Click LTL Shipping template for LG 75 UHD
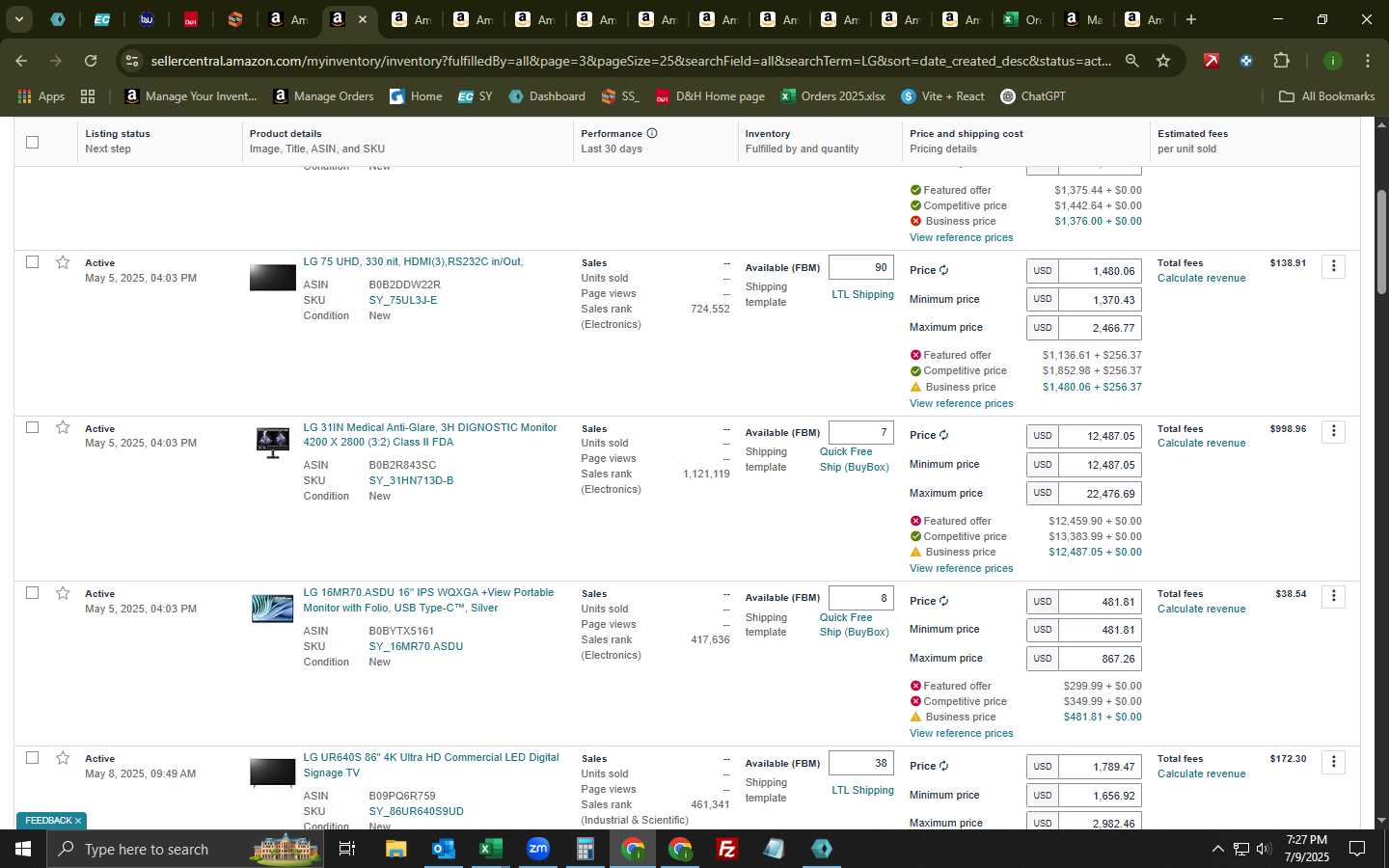Screen dimensions: 1389x868 pyautogui.click(x=862, y=294)
